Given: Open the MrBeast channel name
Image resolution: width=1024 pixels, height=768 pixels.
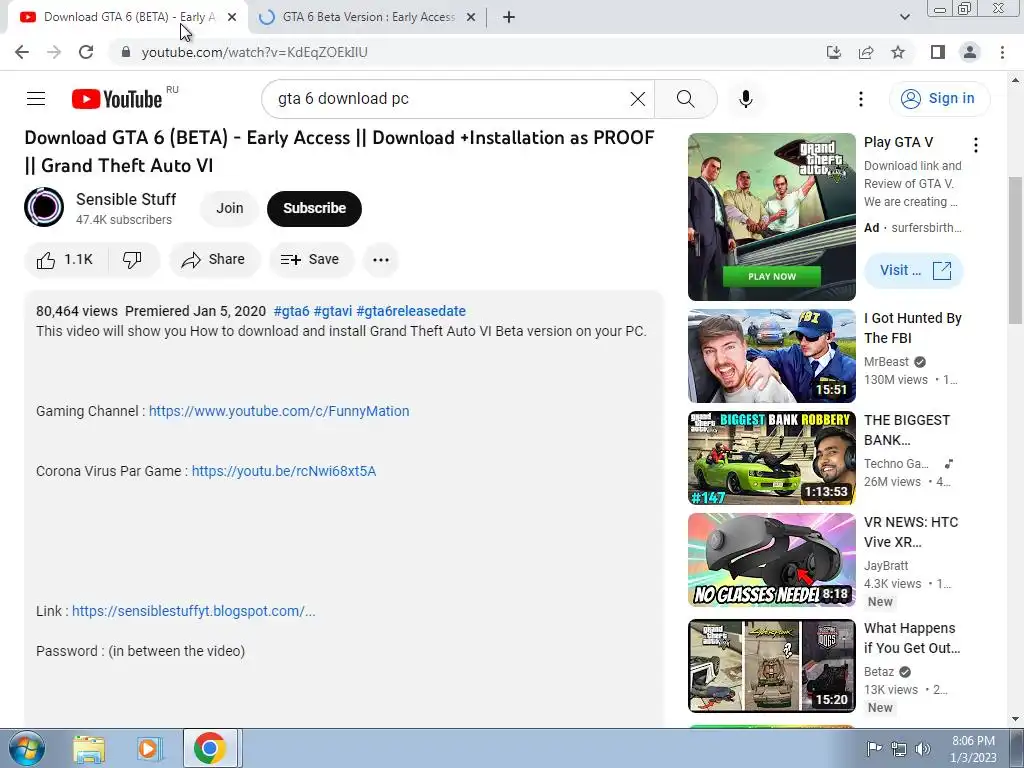Looking at the screenshot, I should click(x=886, y=362).
